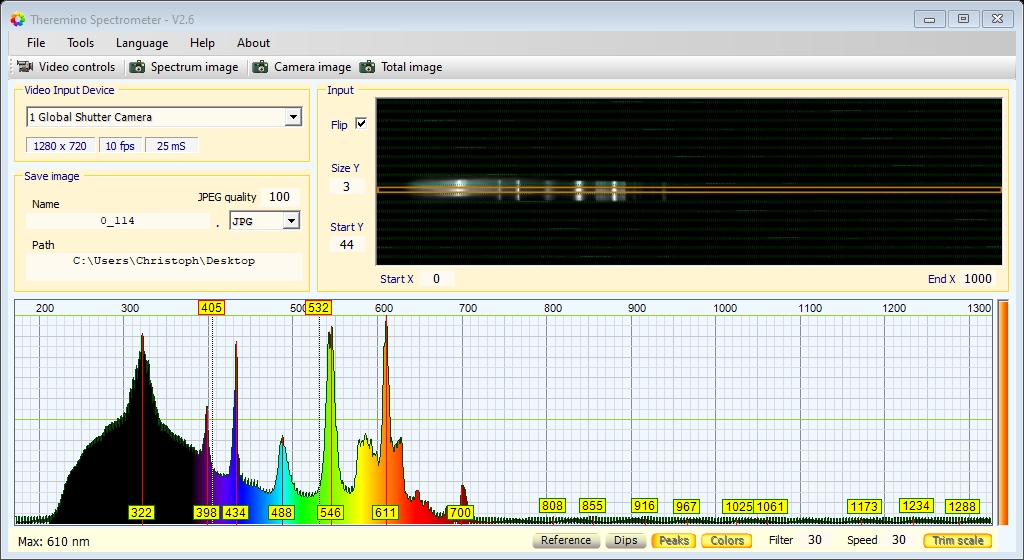Click the 10 fps frame rate field
1024x560 pixels.
(120, 146)
